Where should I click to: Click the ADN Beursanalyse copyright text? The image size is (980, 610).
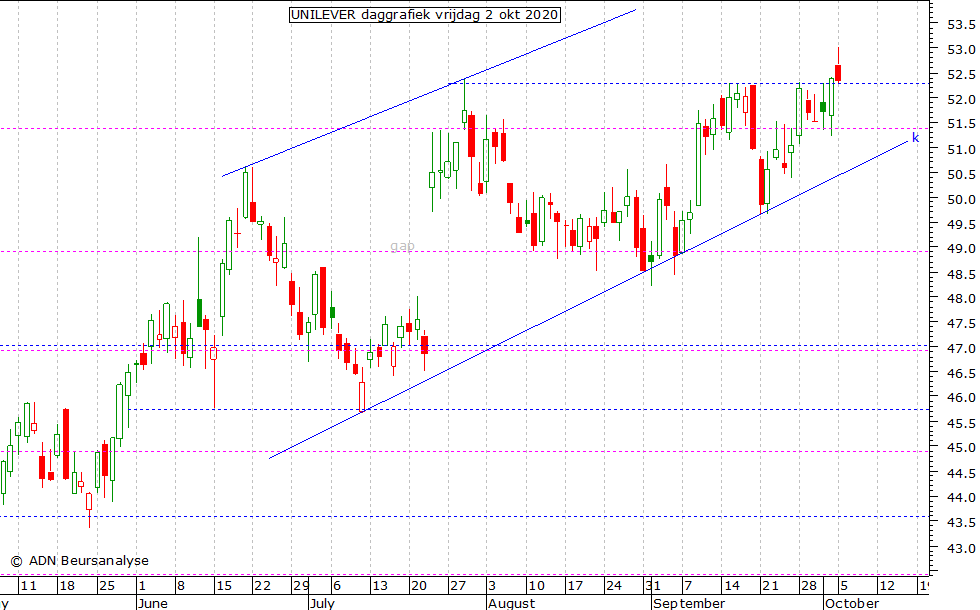[x=80, y=561]
